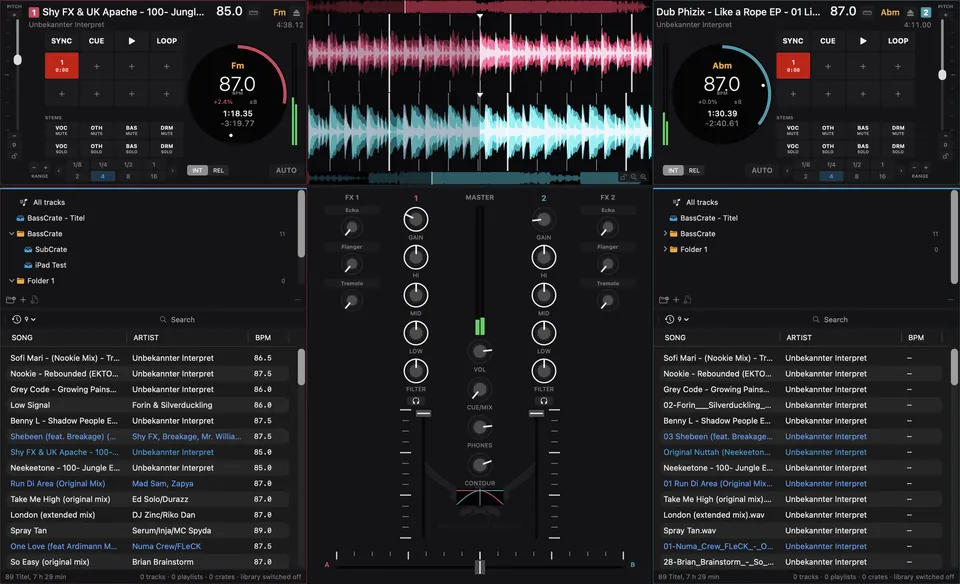Eject the track from deck 1
This screenshot has height=584, width=960.
coord(296,13)
